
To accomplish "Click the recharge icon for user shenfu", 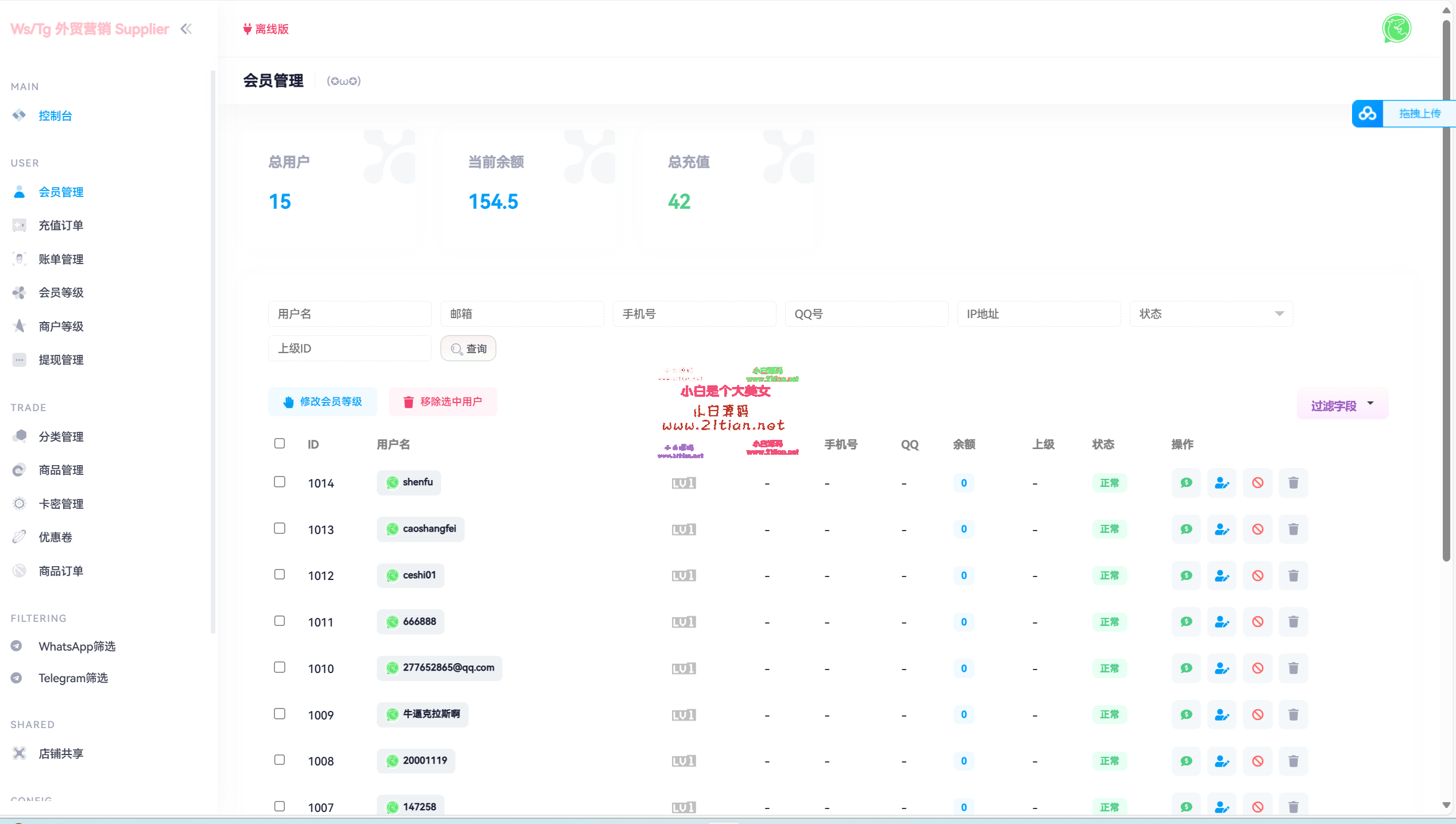I will pos(1186,483).
